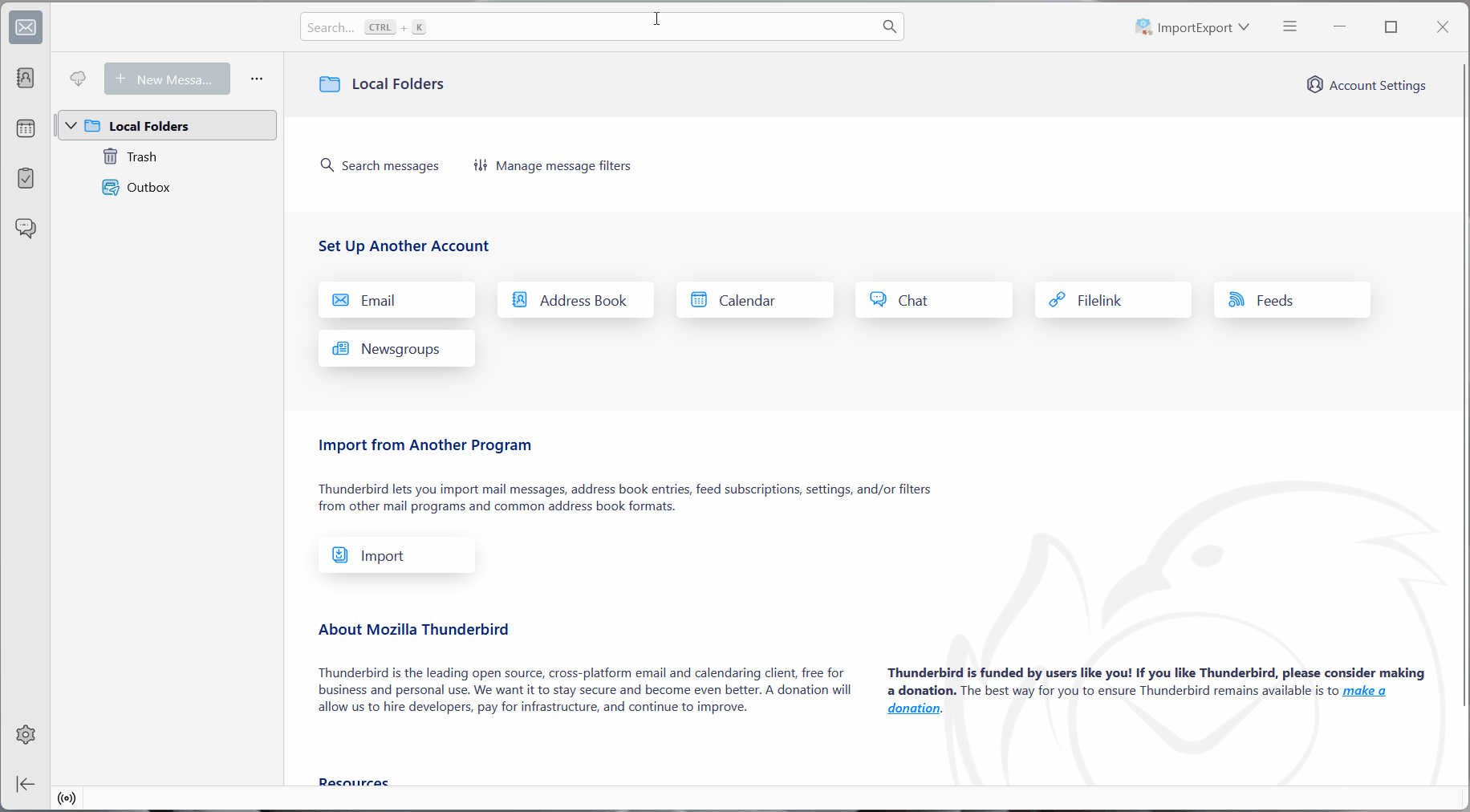Click the search magnifier icon
1470x812 pixels.
(x=889, y=26)
